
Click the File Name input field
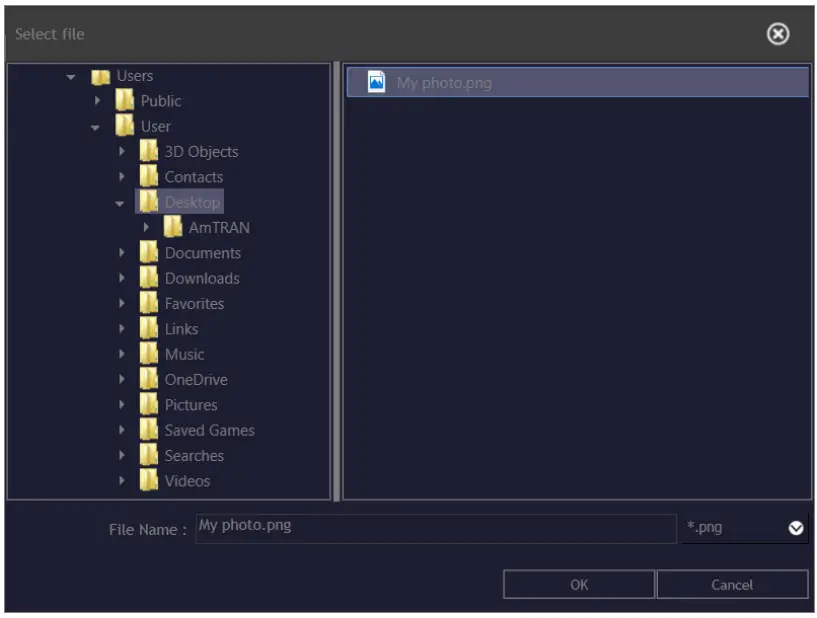point(435,528)
